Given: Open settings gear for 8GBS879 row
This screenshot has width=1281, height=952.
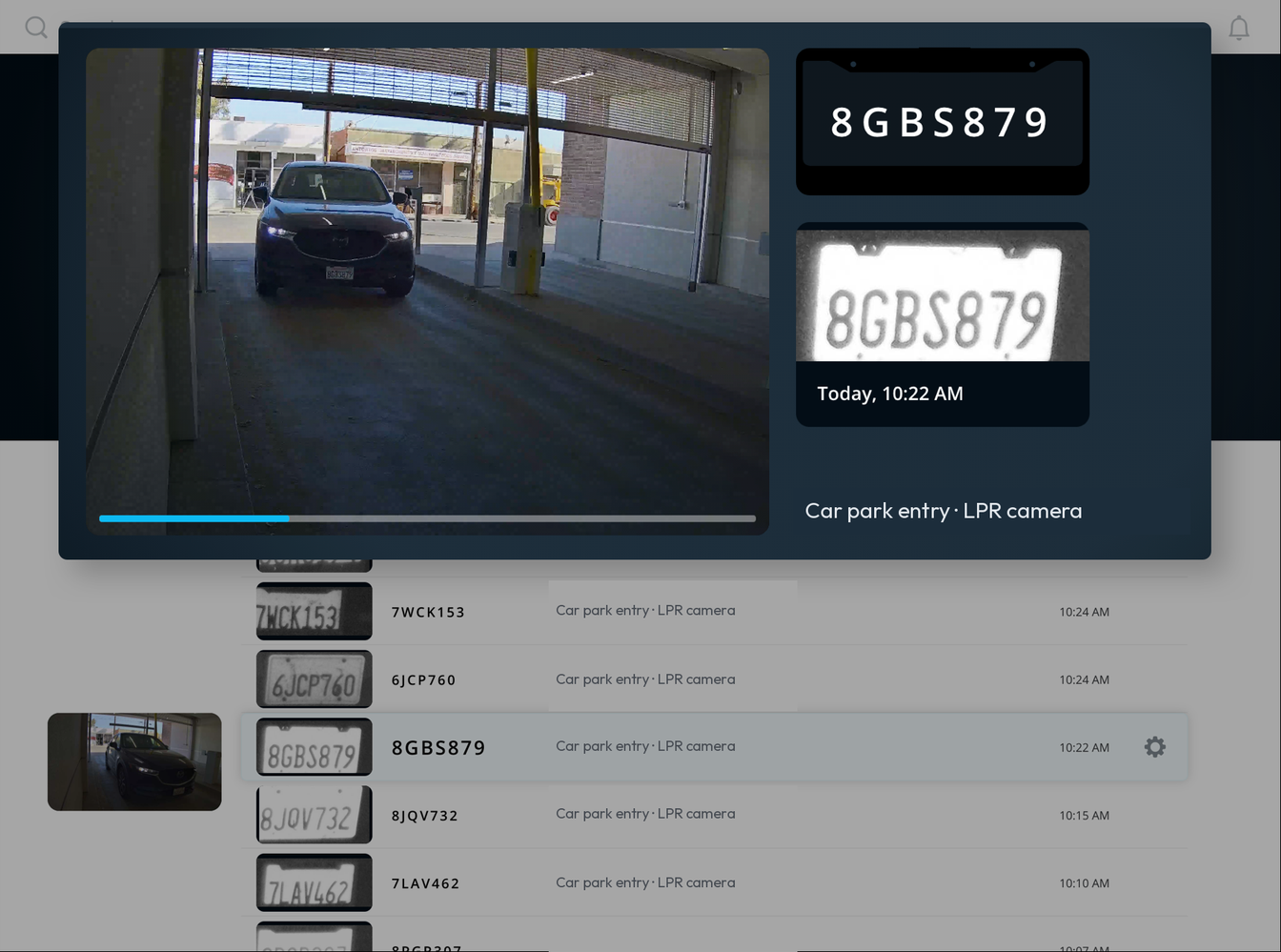Looking at the screenshot, I should click(x=1154, y=747).
